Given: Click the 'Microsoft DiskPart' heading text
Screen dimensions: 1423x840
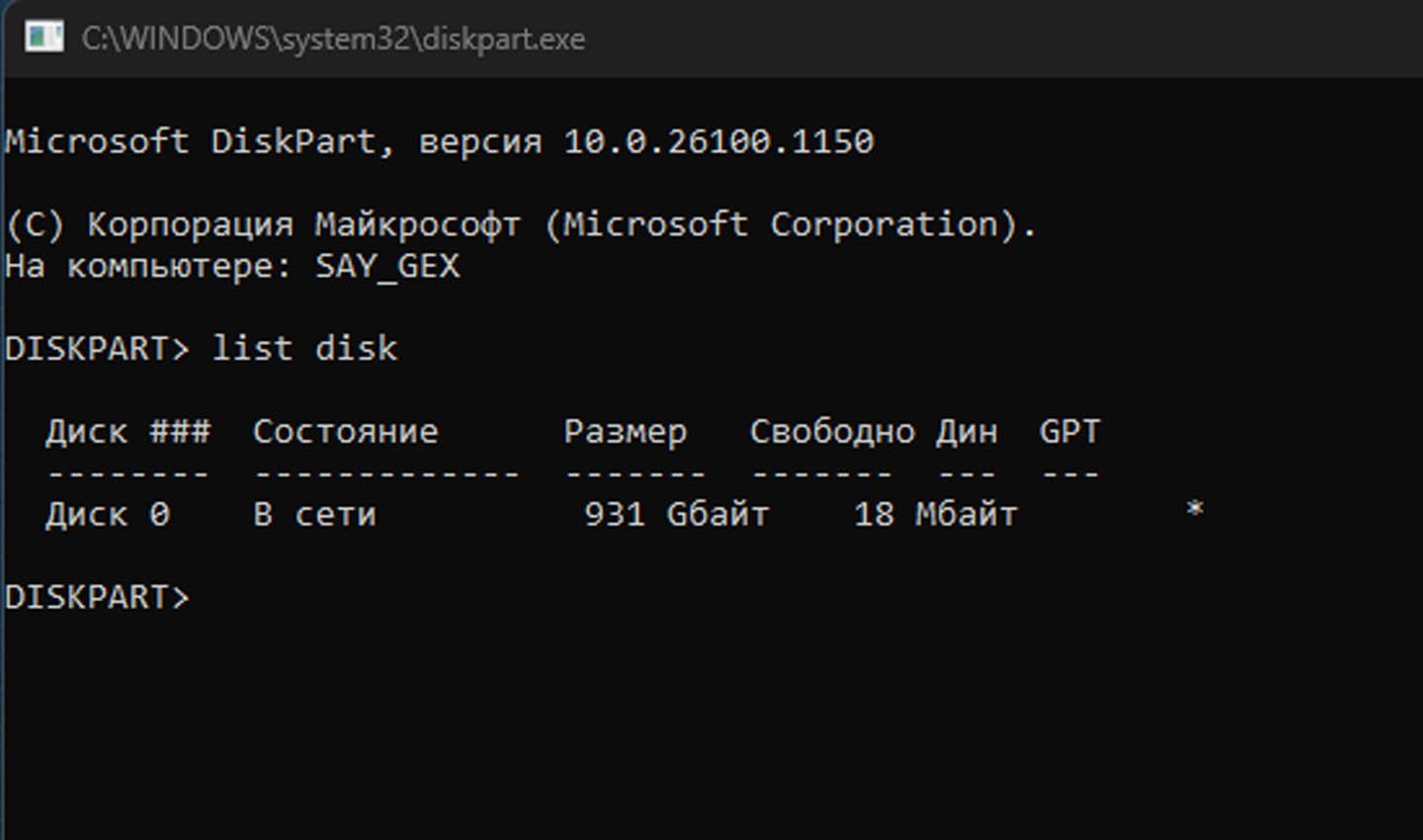Looking at the screenshot, I should (190, 141).
